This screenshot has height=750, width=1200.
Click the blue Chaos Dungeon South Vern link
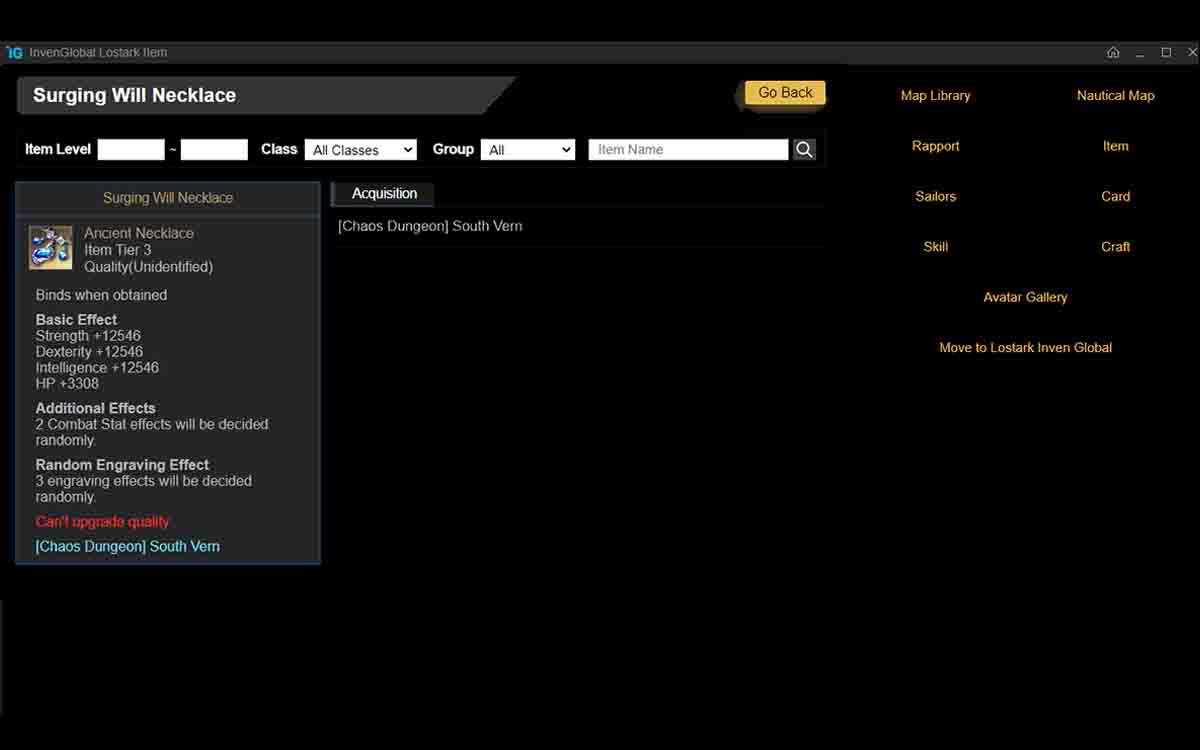[128, 547]
